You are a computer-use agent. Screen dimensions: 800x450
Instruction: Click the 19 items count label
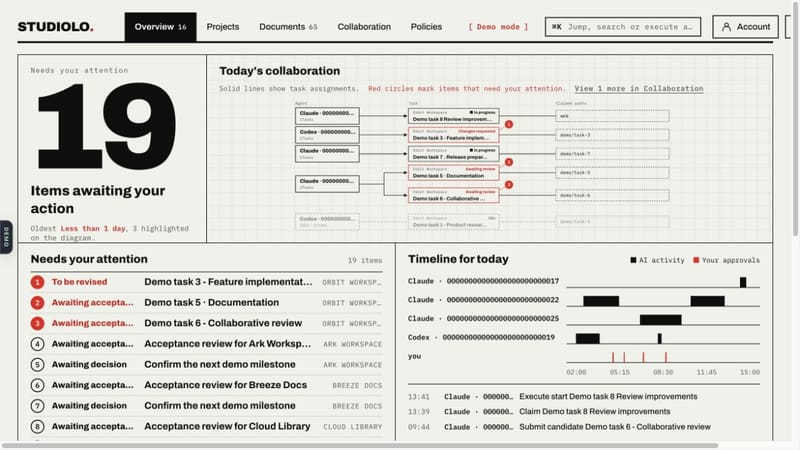click(x=365, y=260)
